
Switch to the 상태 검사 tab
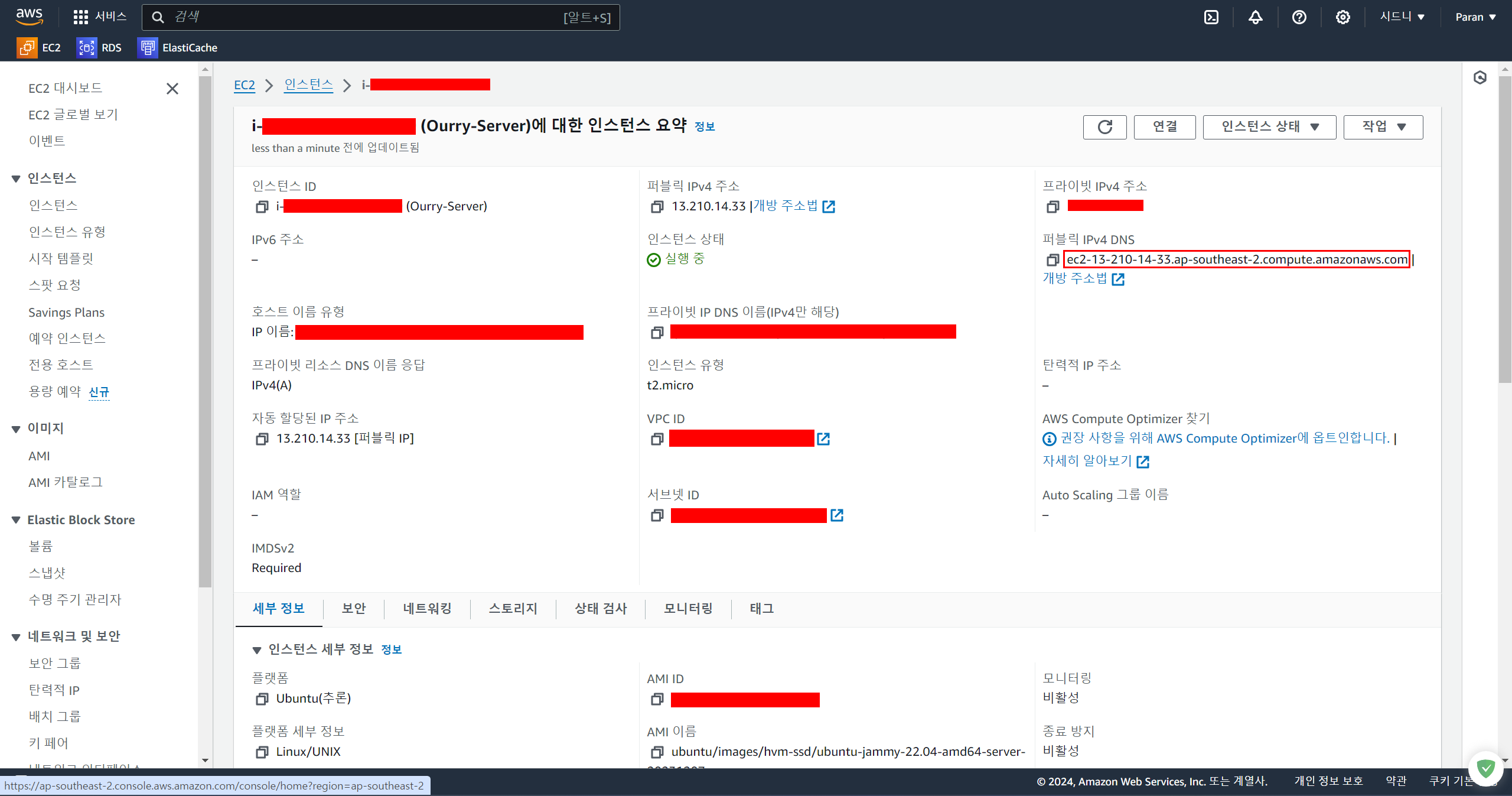pos(601,609)
